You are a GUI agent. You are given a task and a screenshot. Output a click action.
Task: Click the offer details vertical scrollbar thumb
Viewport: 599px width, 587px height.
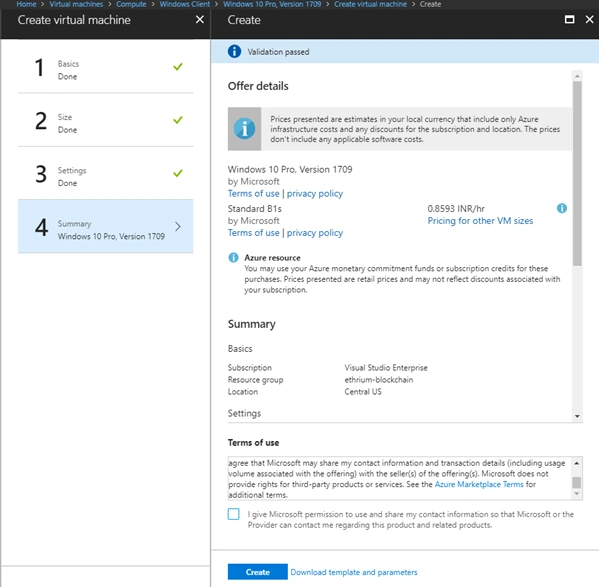click(x=577, y=173)
